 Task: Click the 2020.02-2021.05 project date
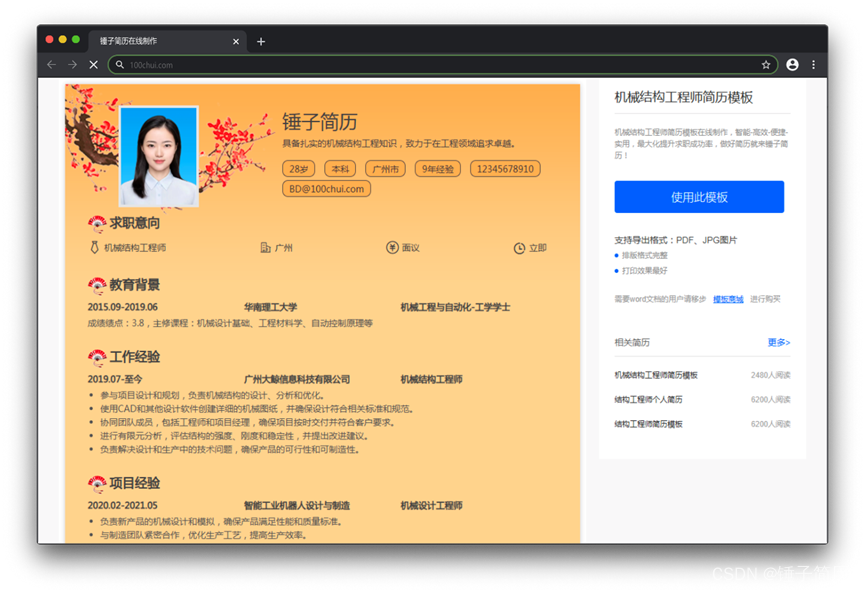(x=122, y=506)
